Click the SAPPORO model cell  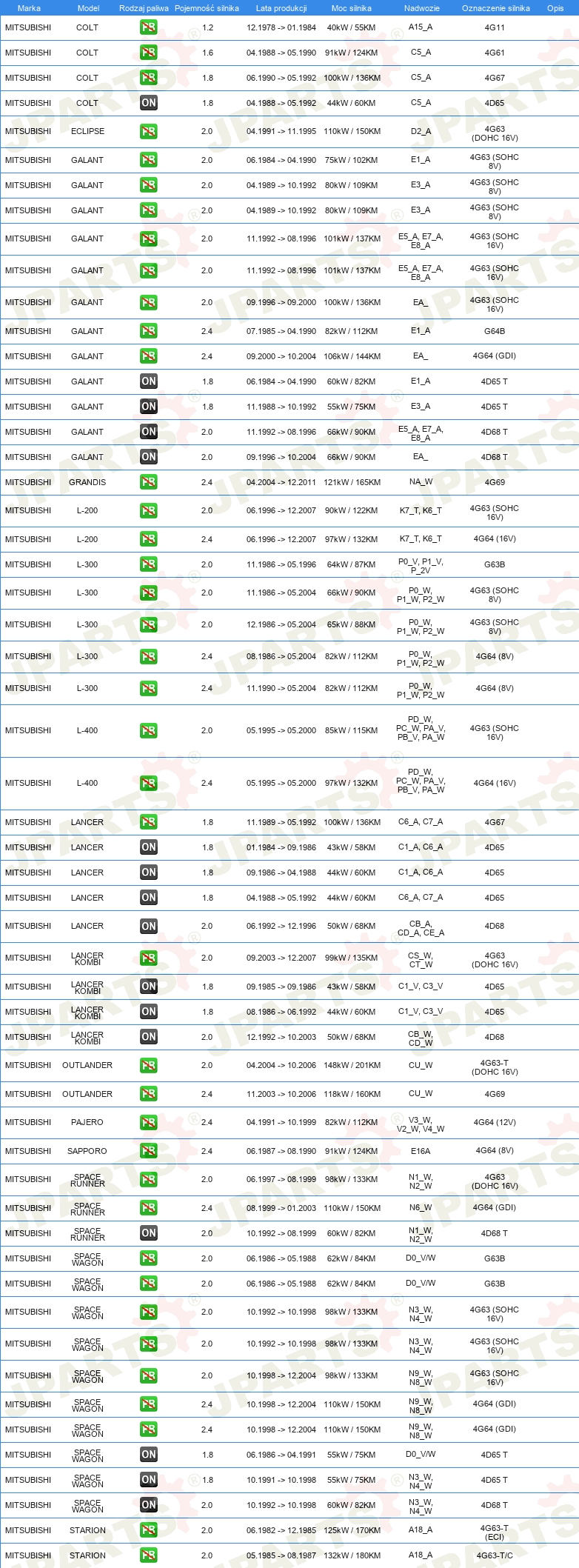[x=87, y=1151]
